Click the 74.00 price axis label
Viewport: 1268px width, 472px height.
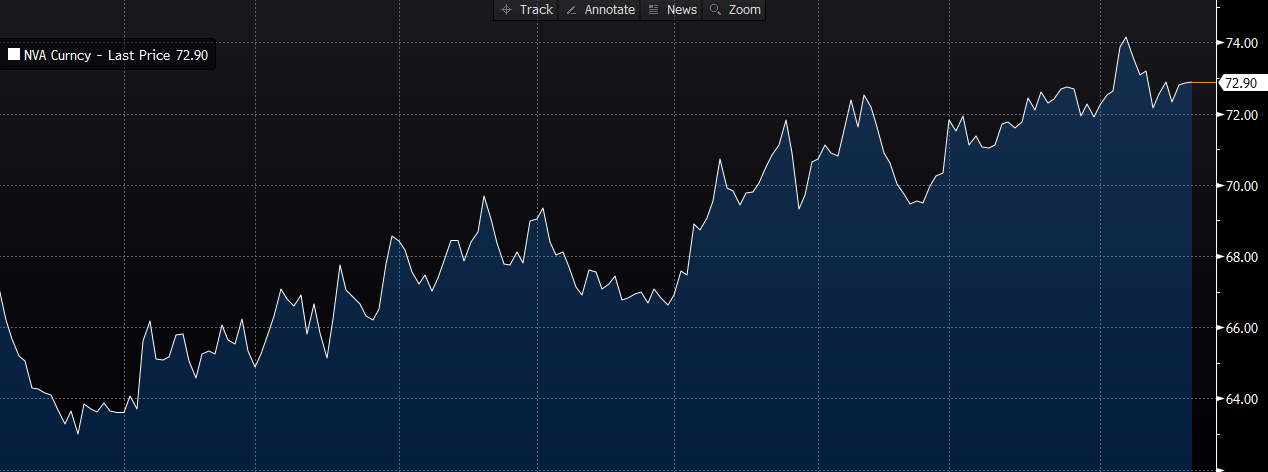click(1244, 43)
